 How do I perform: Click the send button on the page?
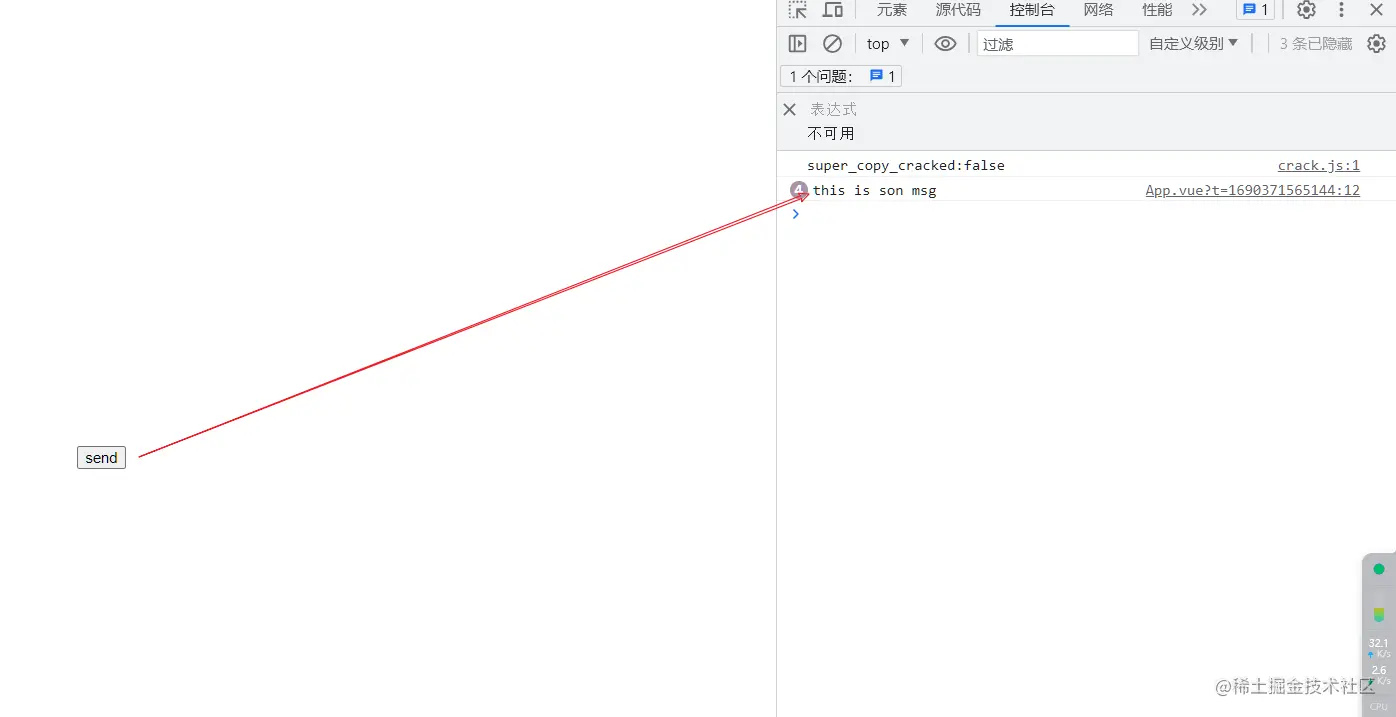(x=101, y=458)
